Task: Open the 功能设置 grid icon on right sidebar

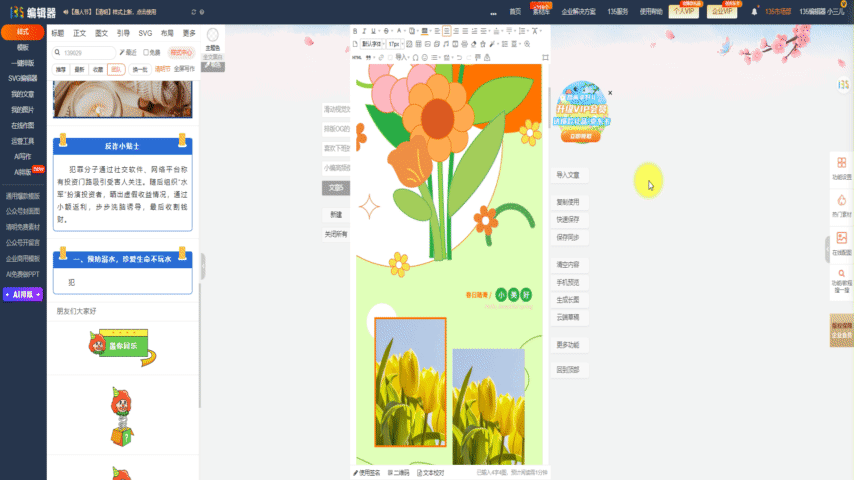Action: 841,163
